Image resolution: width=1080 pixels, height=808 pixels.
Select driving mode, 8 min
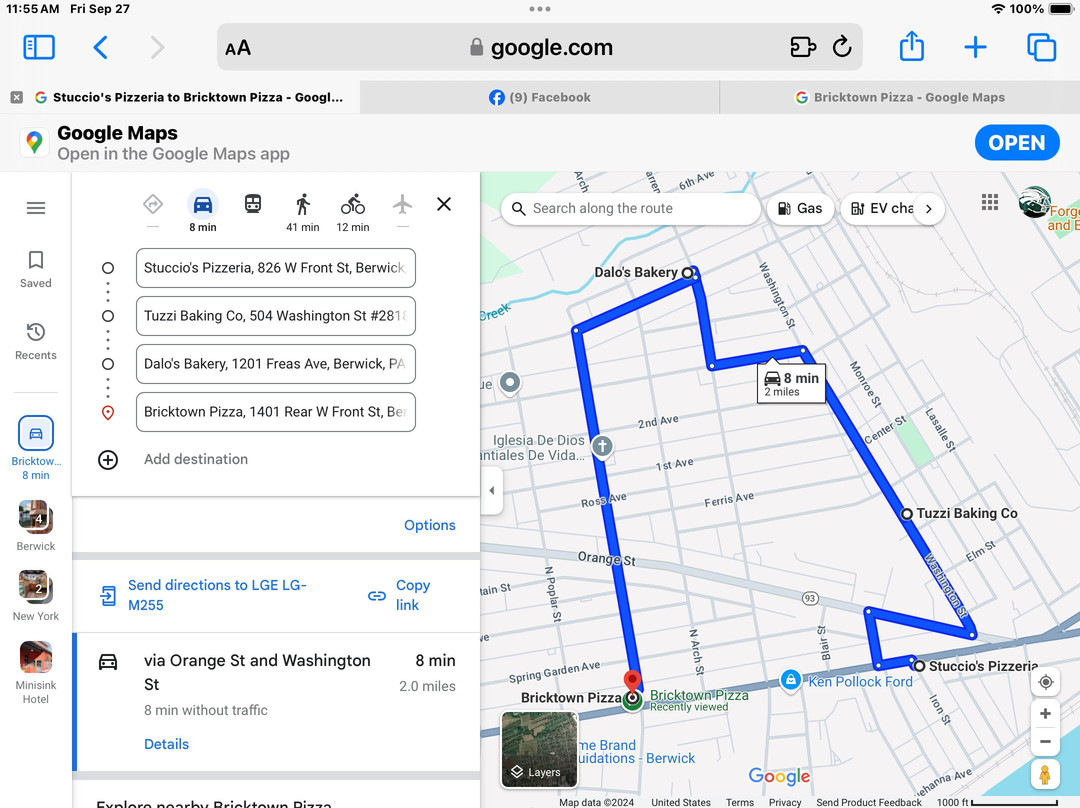coord(202,211)
